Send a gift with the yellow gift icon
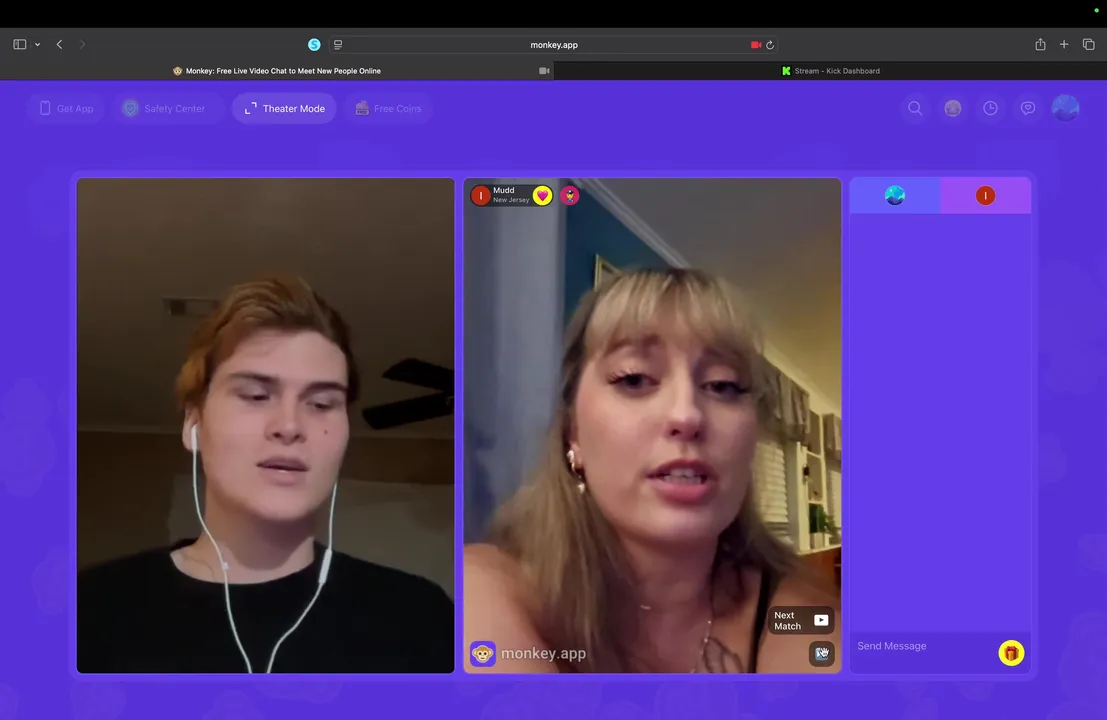 (1011, 653)
